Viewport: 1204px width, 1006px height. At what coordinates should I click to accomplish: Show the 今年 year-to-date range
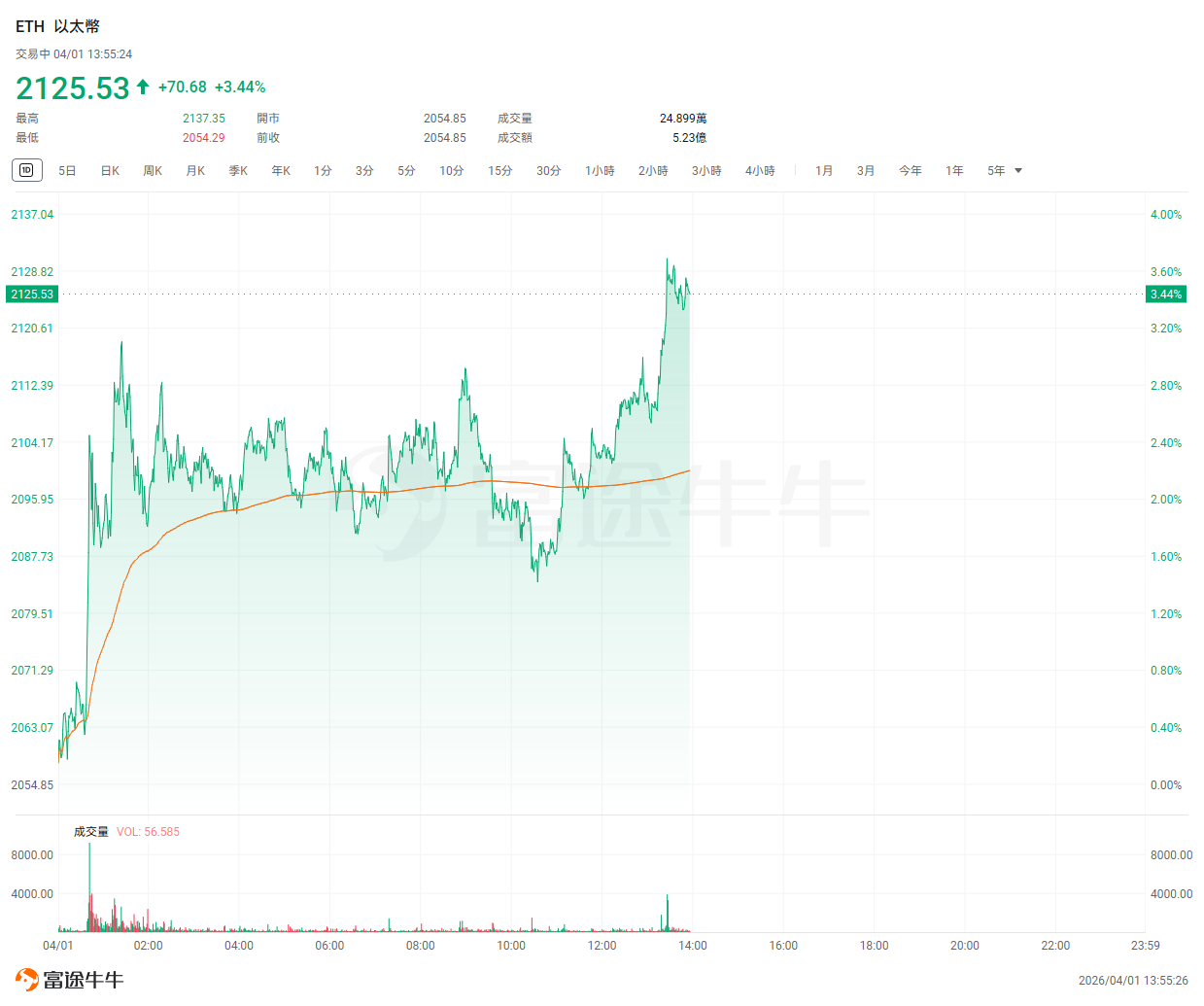click(910, 171)
